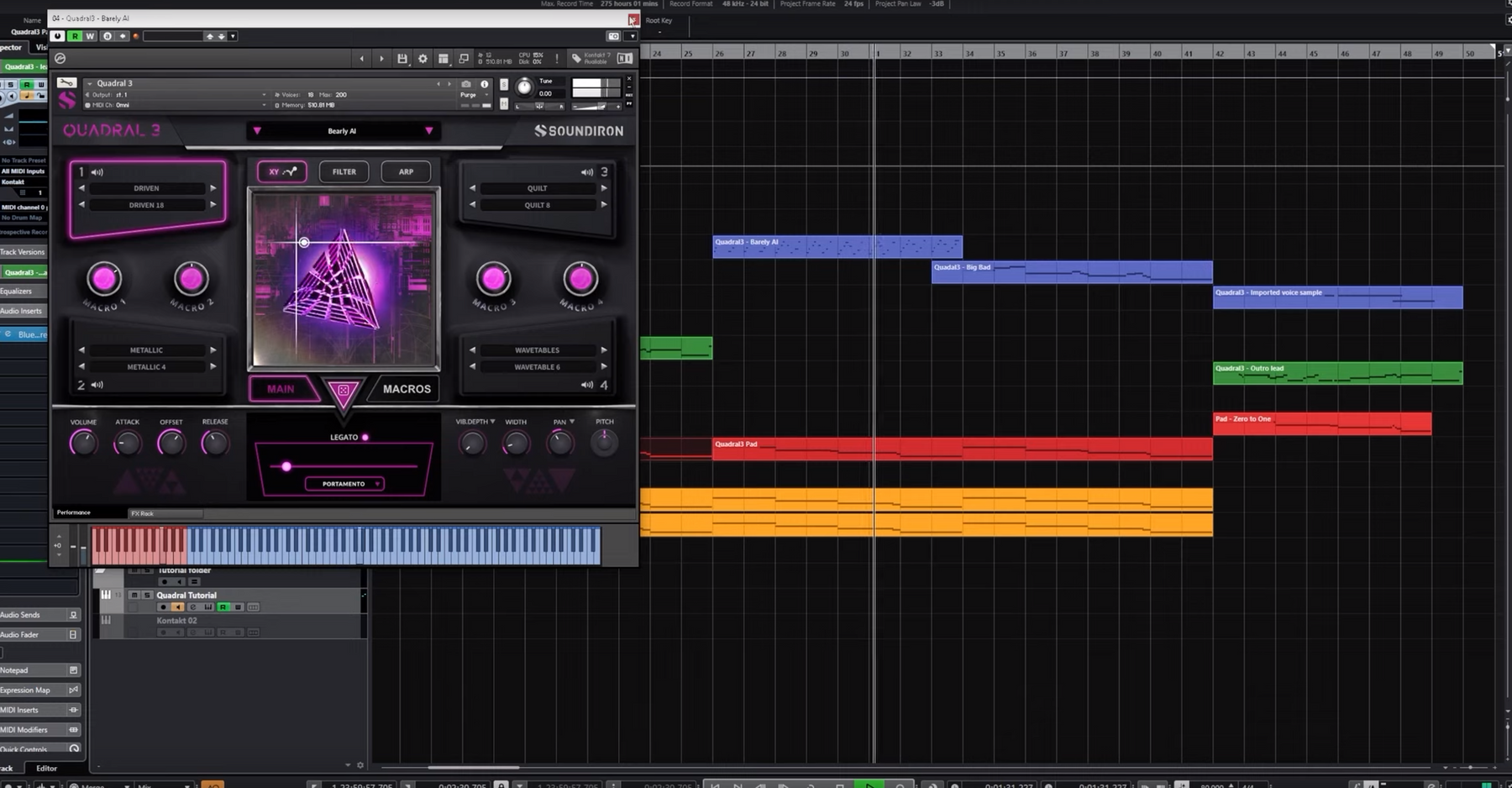This screenshot has width=1512, height=788.
Task: Select next QUILT 8 sound arrow
Action: point(603,205)
